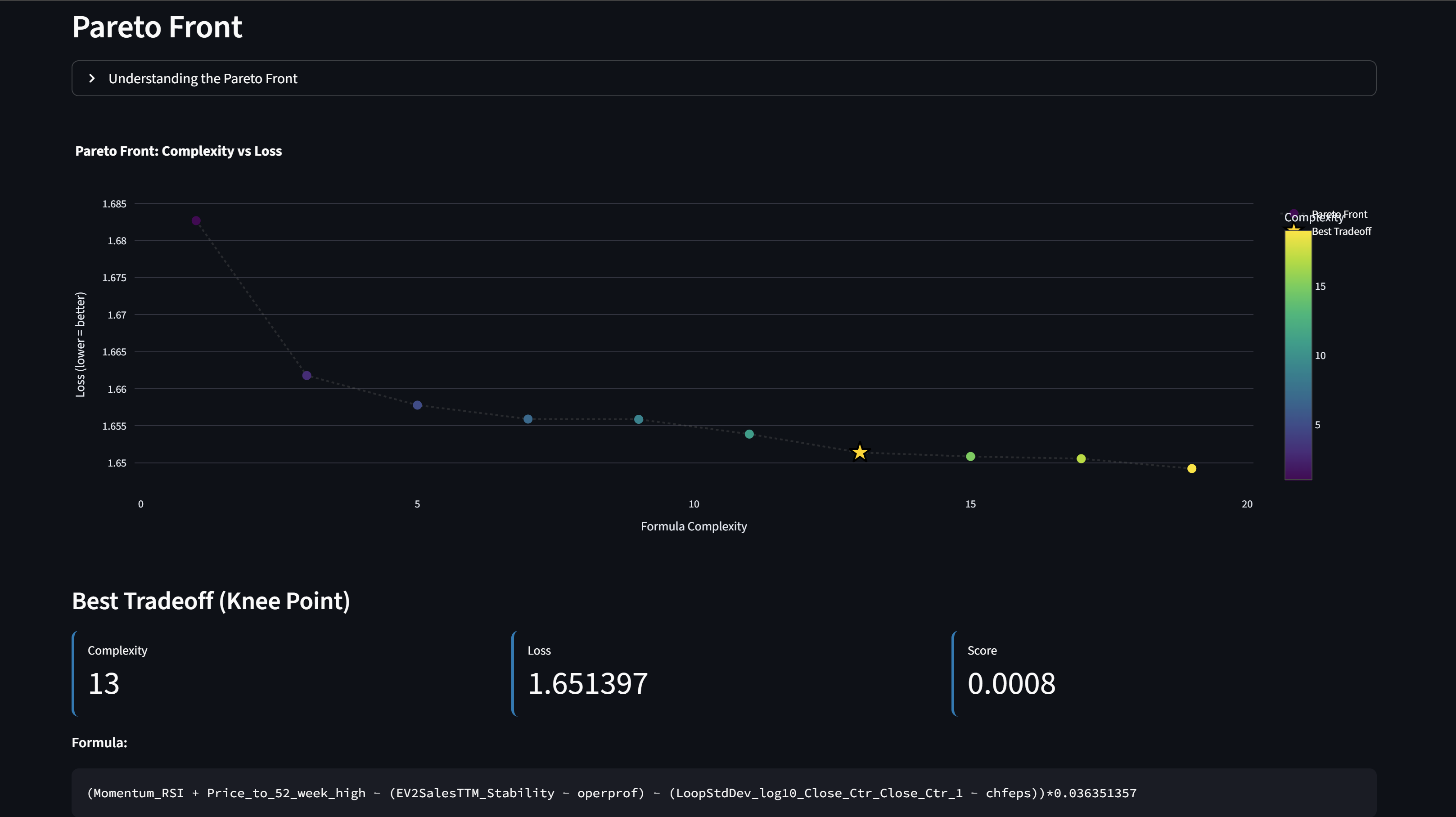Expand the Understanding the Pareto Front section
The image size is (1456, 817).
coord(203,79)
